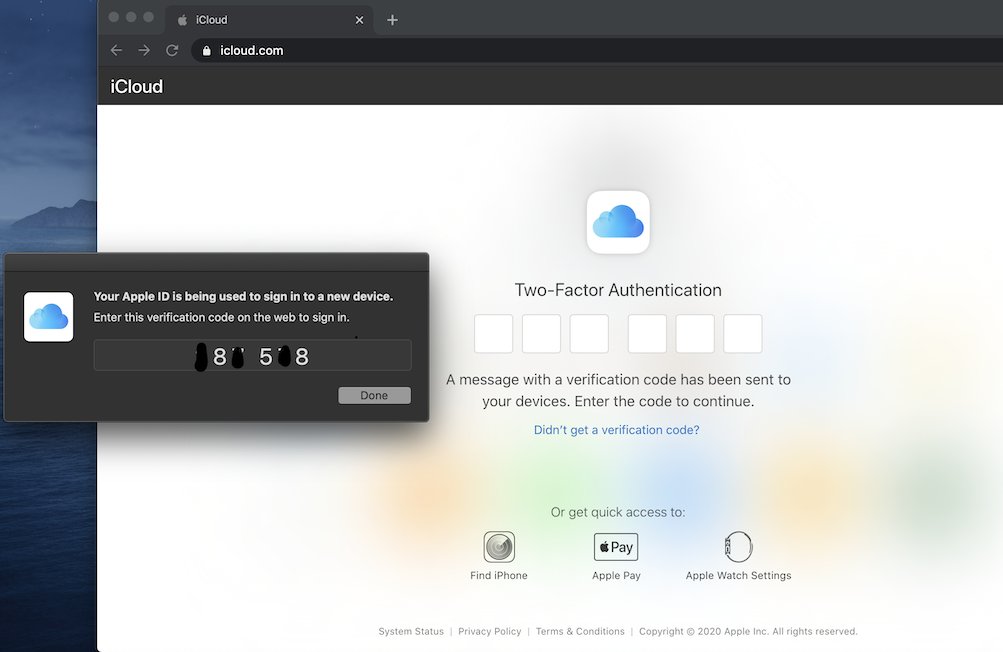The width and height of the screenshot is (1003, 652).
Task: Click 'Your Apple ID is being used' message
Action: pyautogui.click(x=243, y=296)
